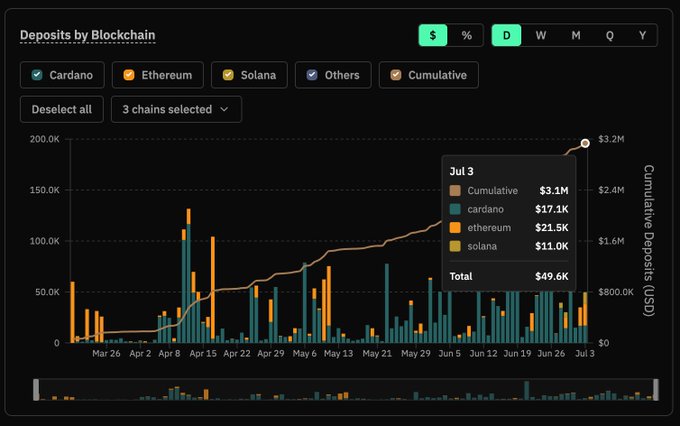Image resolution: width=680 pixels, height=426 pixels.
Task: Open the 3 chains selected dropdown
Action: [176, 109]
